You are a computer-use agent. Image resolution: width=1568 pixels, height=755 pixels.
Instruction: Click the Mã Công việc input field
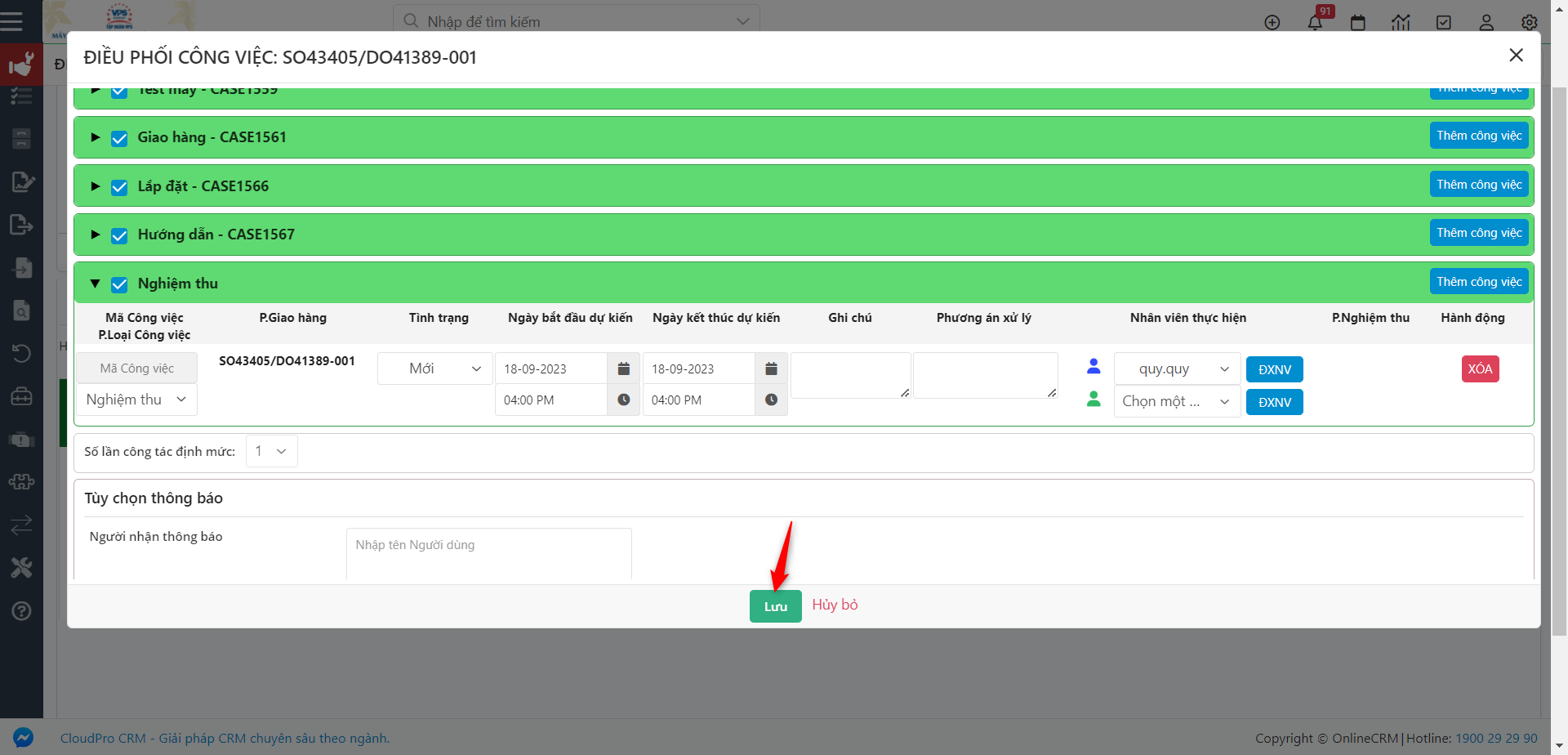[x=136, y=369]
